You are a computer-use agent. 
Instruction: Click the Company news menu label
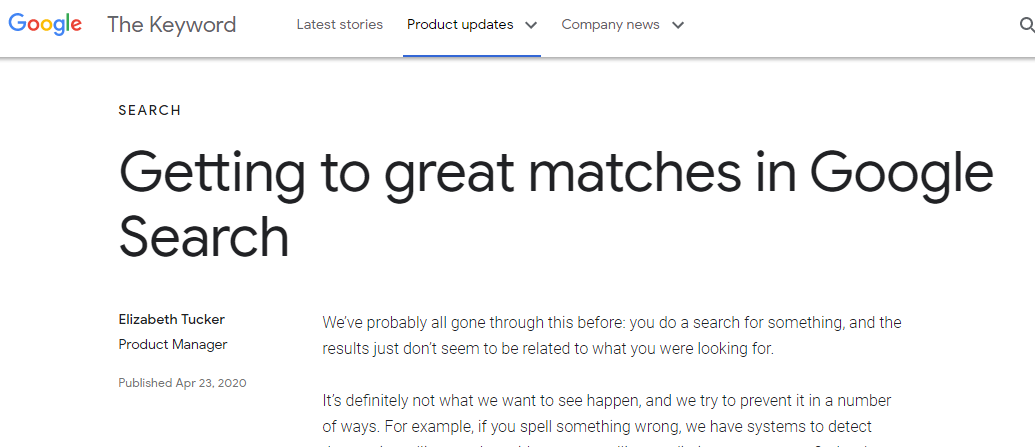[x=610, y=24]
